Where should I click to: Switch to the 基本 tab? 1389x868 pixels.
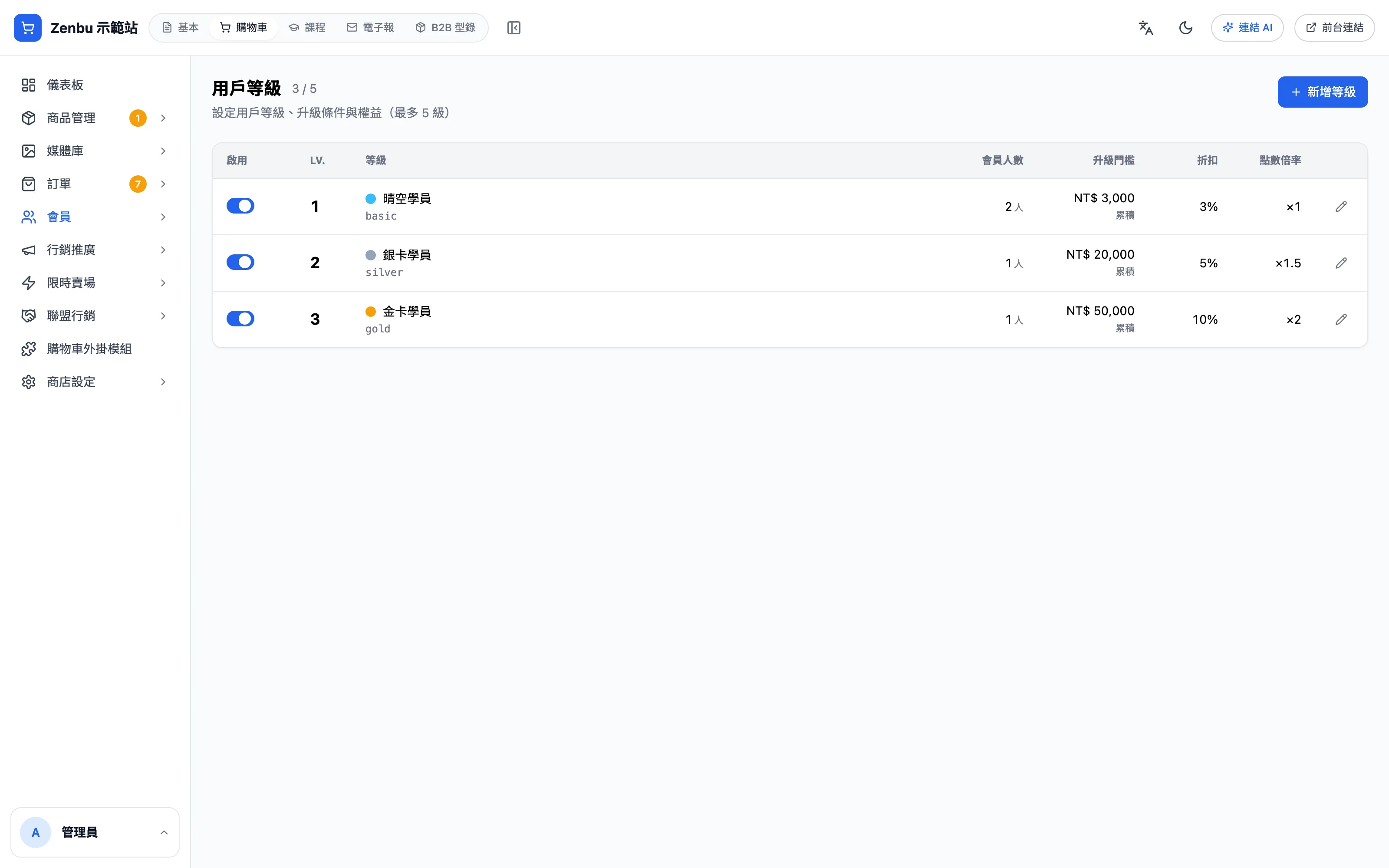pos(180,27)
